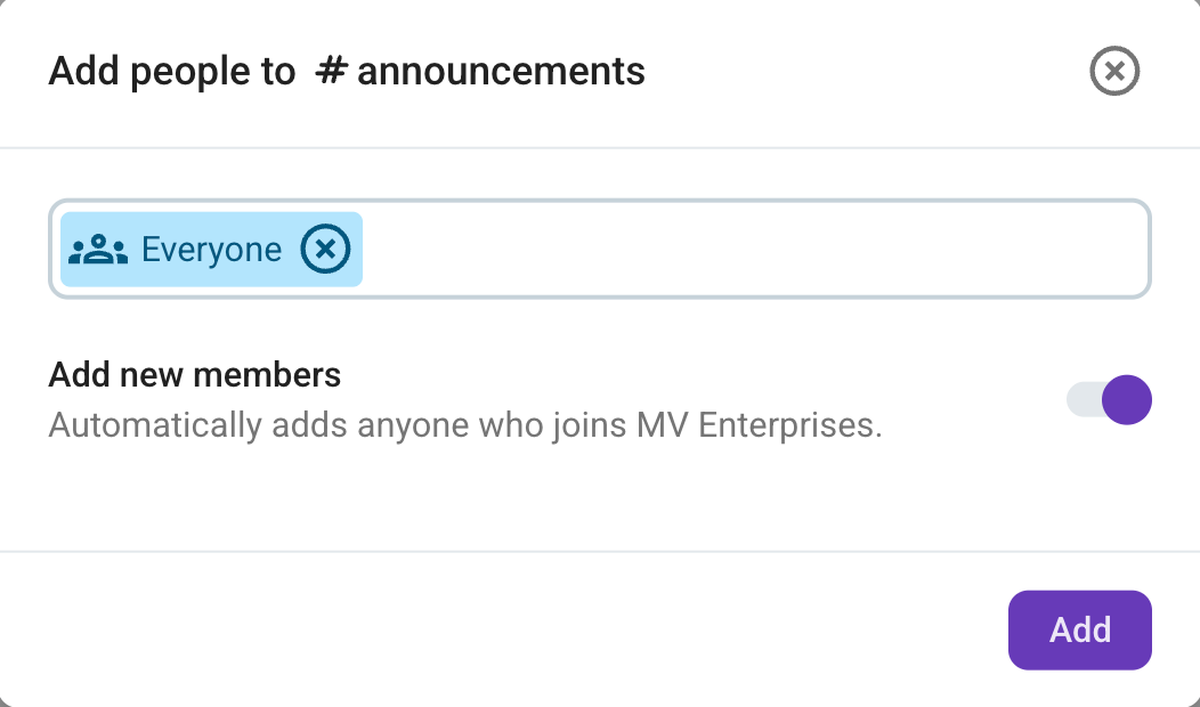The image size is (1200, 707).
Task: Click the Add new members heading
Action: coord(193,374)
